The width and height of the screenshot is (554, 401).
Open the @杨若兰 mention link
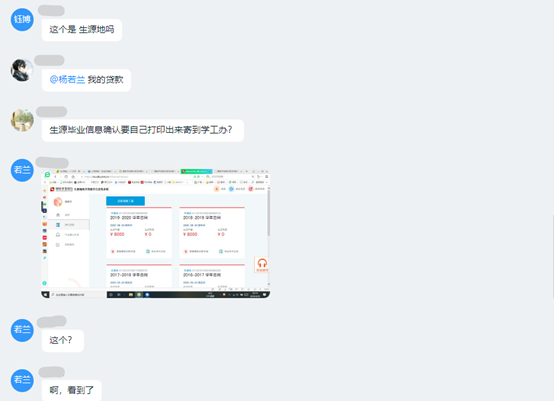pos(67,80)
